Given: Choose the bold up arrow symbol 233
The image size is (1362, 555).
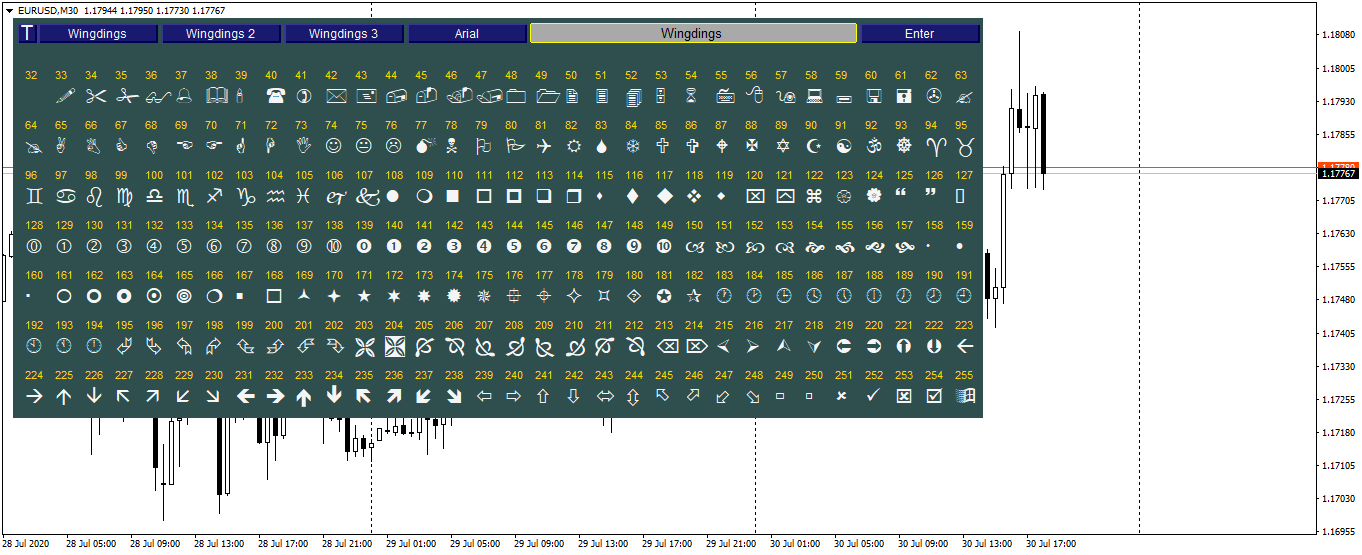Looking at the screenshot, I should point(304,396).
